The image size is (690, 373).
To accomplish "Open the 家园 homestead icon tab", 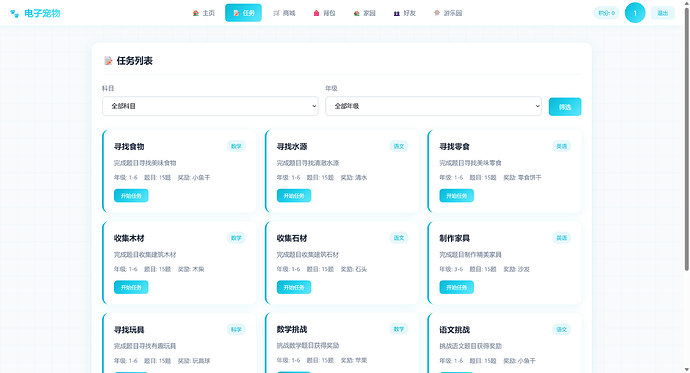I will pyautogui.click(x=364, y=13).
